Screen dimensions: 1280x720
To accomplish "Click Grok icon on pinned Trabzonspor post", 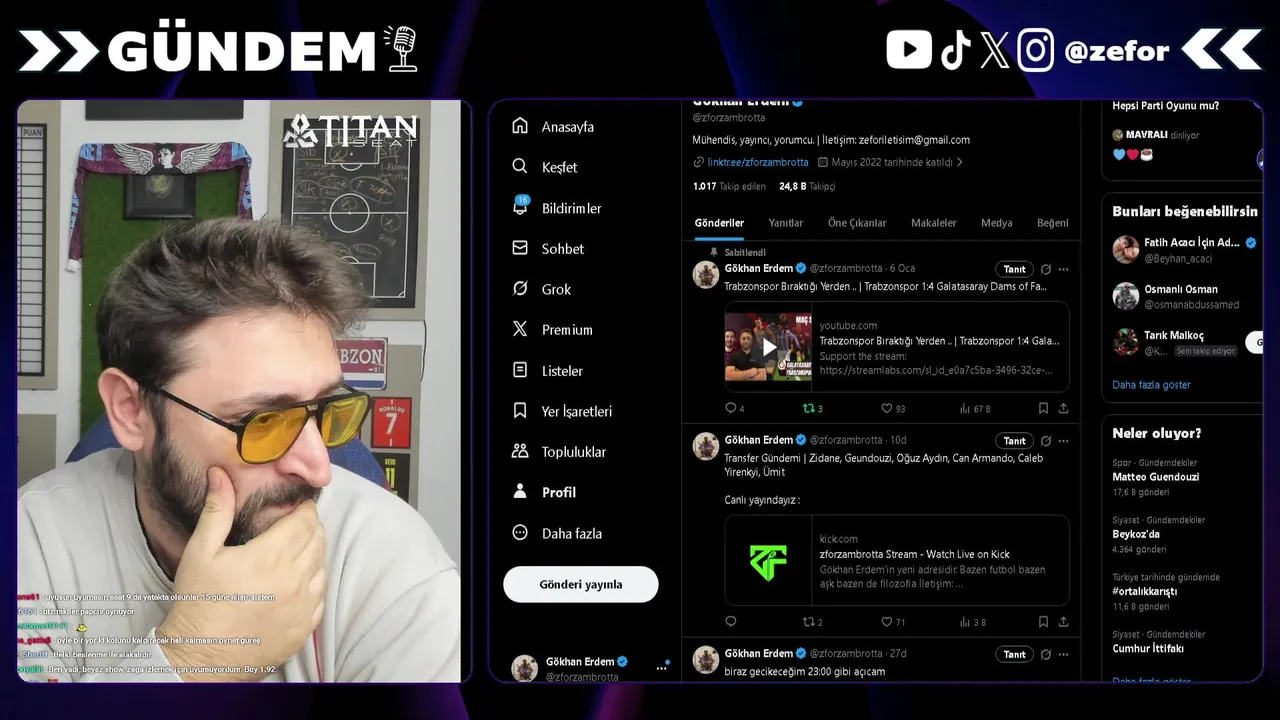I will [1046, 269].
